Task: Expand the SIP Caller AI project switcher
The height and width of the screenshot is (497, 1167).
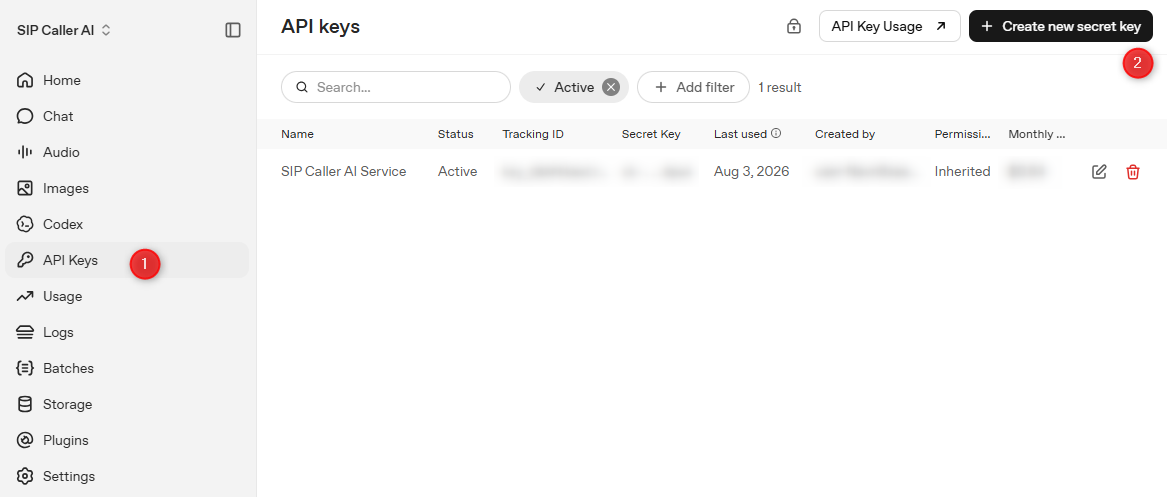Action: (64, 31)
